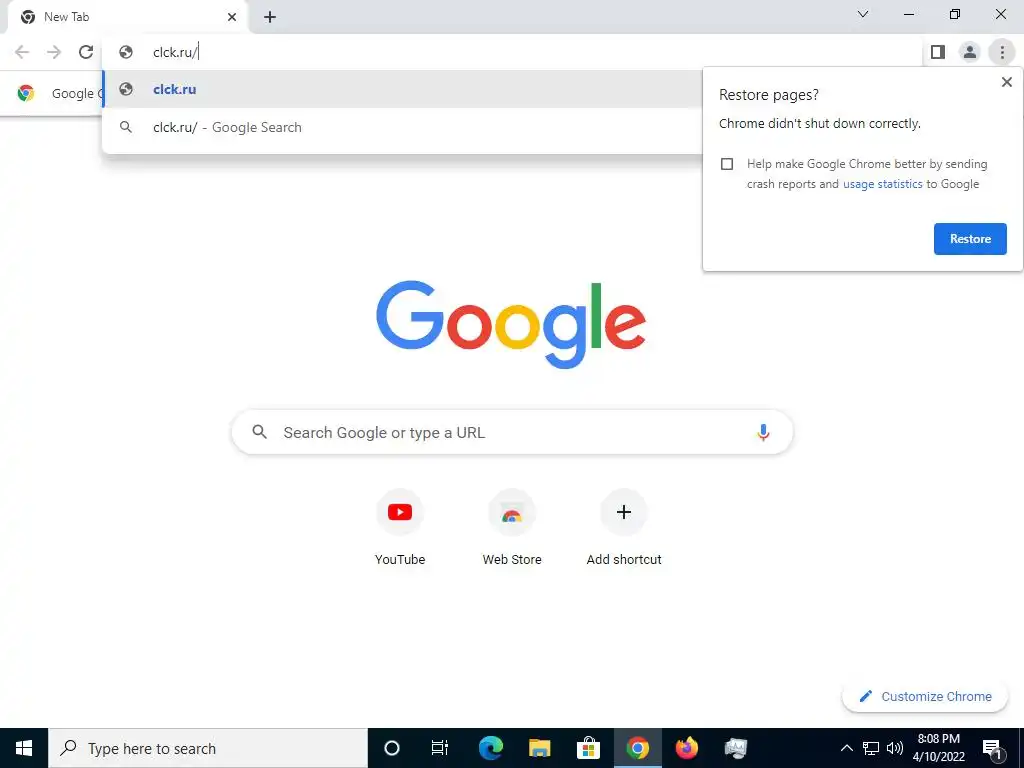Open the tab search chevron
This screenshot has height=768, width=1024.
click(863, 14)
